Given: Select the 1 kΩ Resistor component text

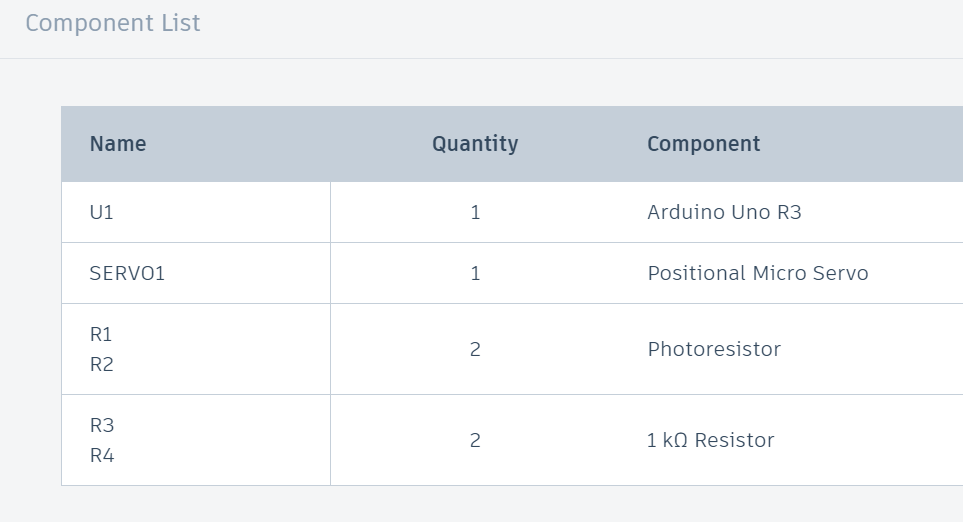Looking at the screenshot, I should click(x=711, y=440).
